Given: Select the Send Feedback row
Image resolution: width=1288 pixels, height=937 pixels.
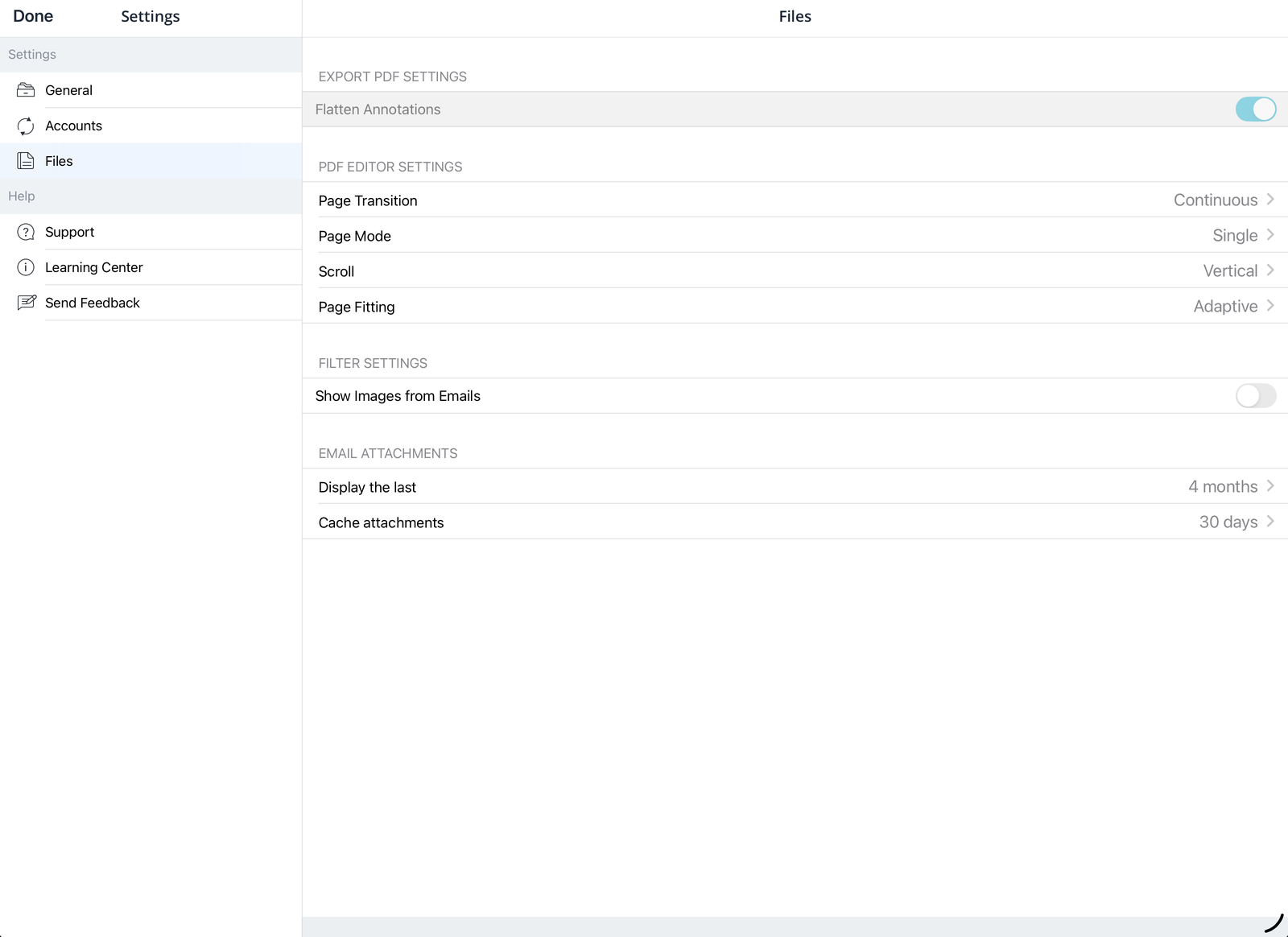Looking at the screenshot, I should tap(151, 303).
